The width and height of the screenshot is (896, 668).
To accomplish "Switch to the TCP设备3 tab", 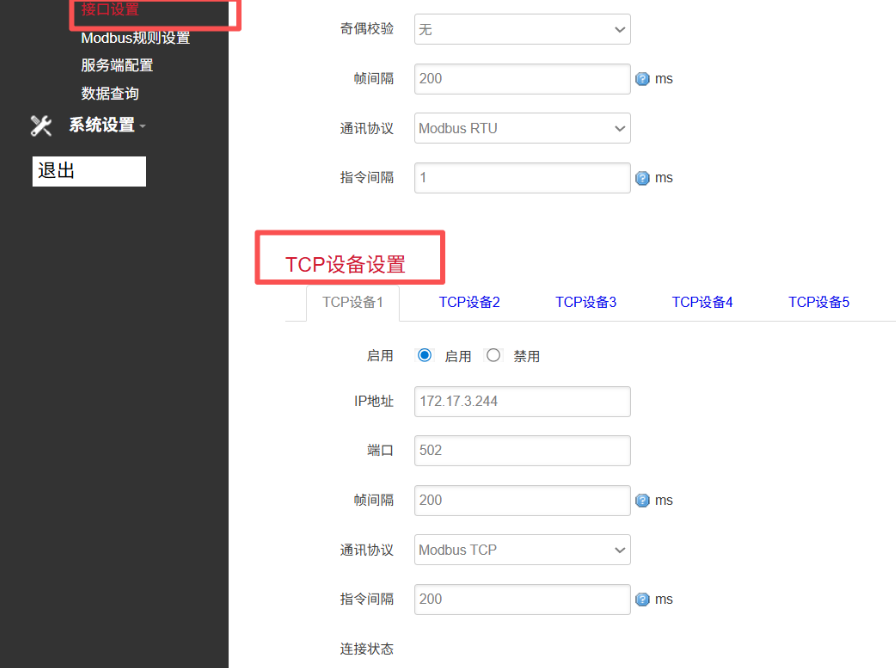I will (x=586, y=301).
